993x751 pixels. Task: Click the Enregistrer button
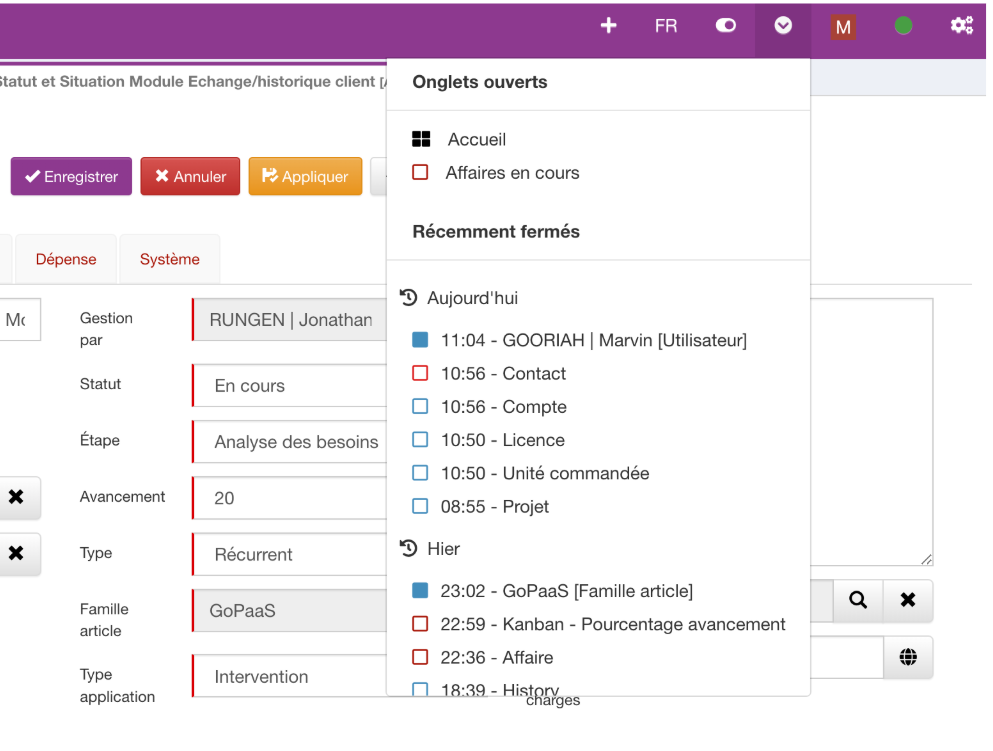tap(71, 177)
